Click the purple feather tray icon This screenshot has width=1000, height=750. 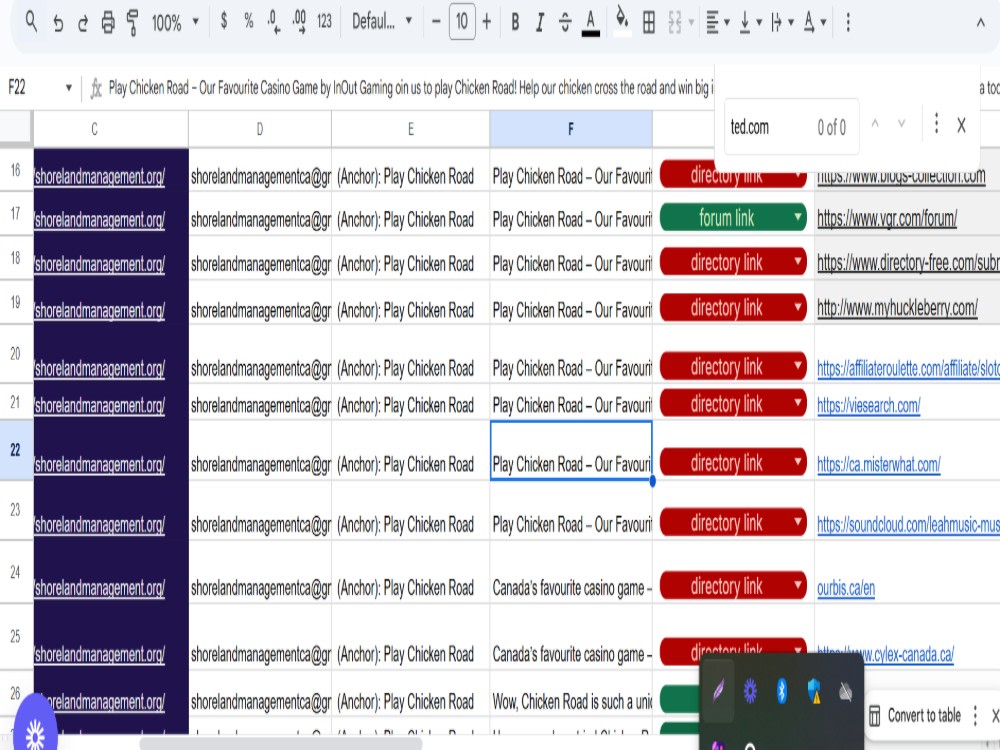718,691
